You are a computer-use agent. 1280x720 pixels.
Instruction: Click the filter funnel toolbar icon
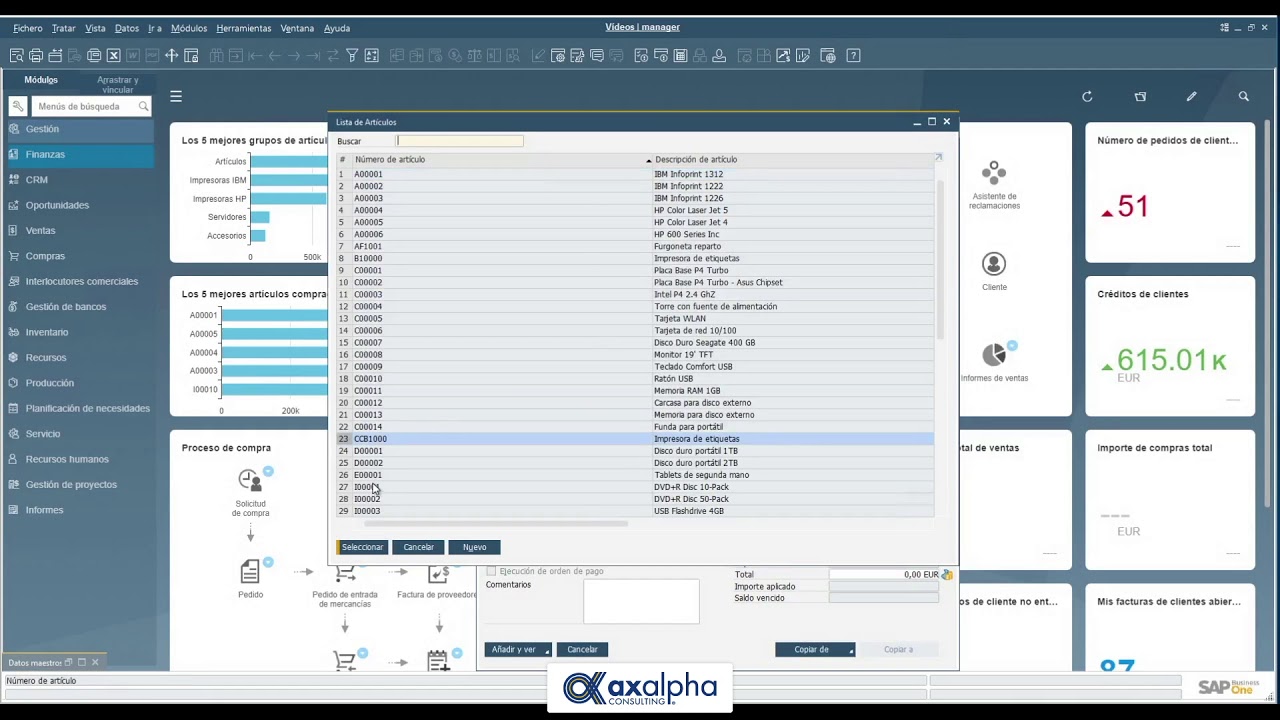coord(352,56)
